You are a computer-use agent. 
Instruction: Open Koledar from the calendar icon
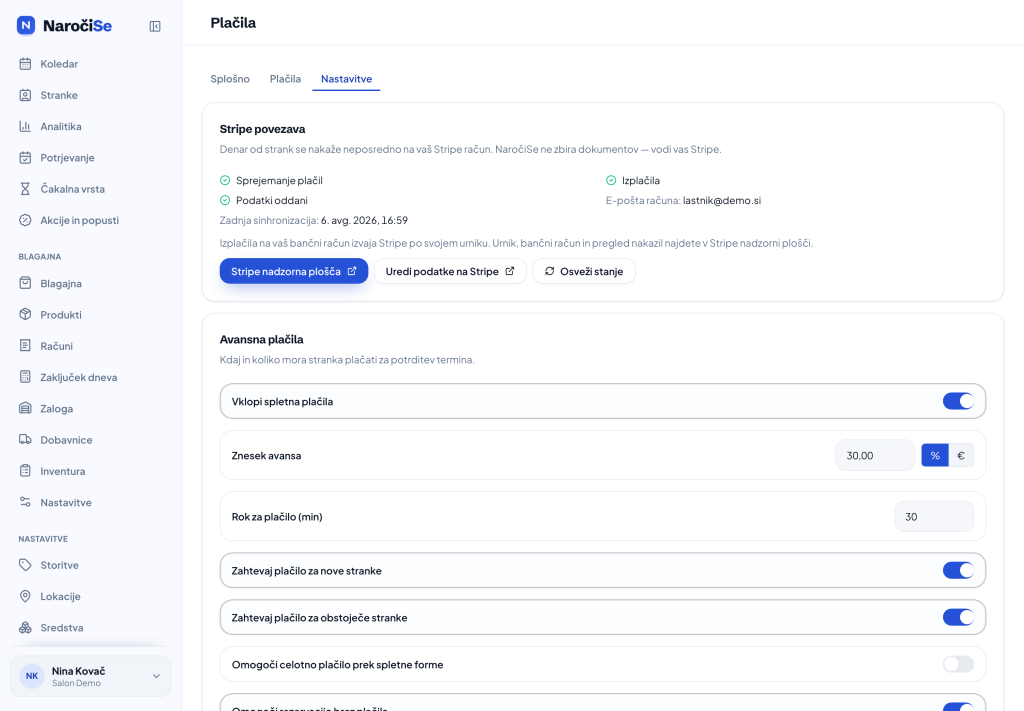coord(25,63)
